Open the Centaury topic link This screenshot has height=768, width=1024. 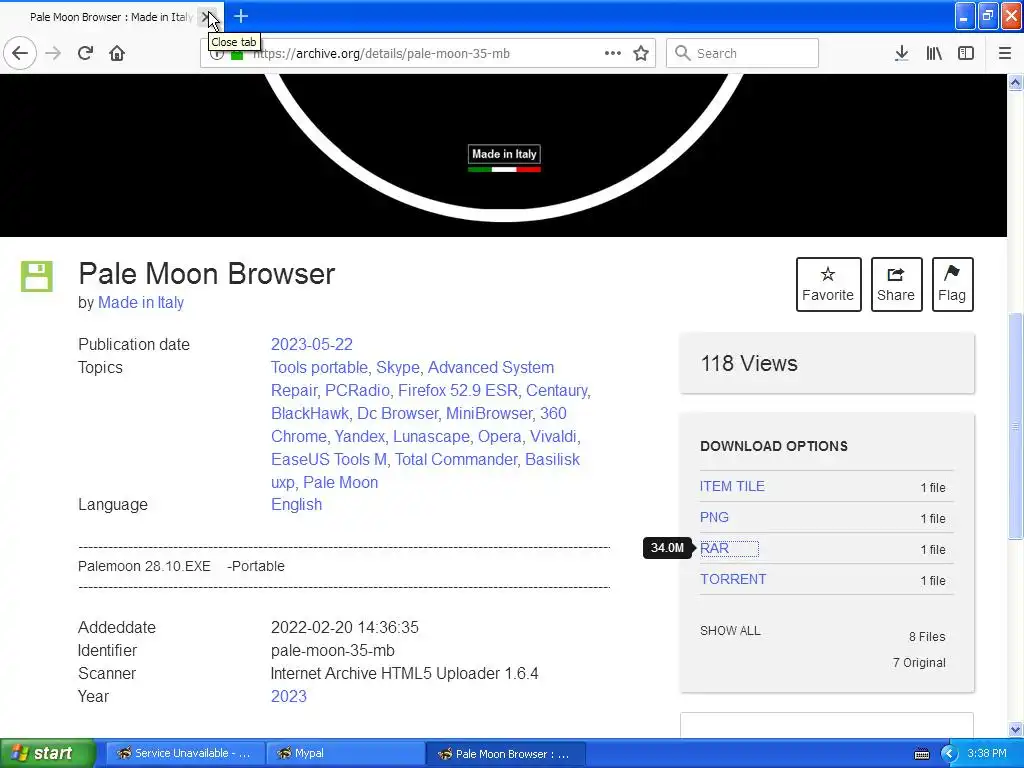tap(556, 390)
